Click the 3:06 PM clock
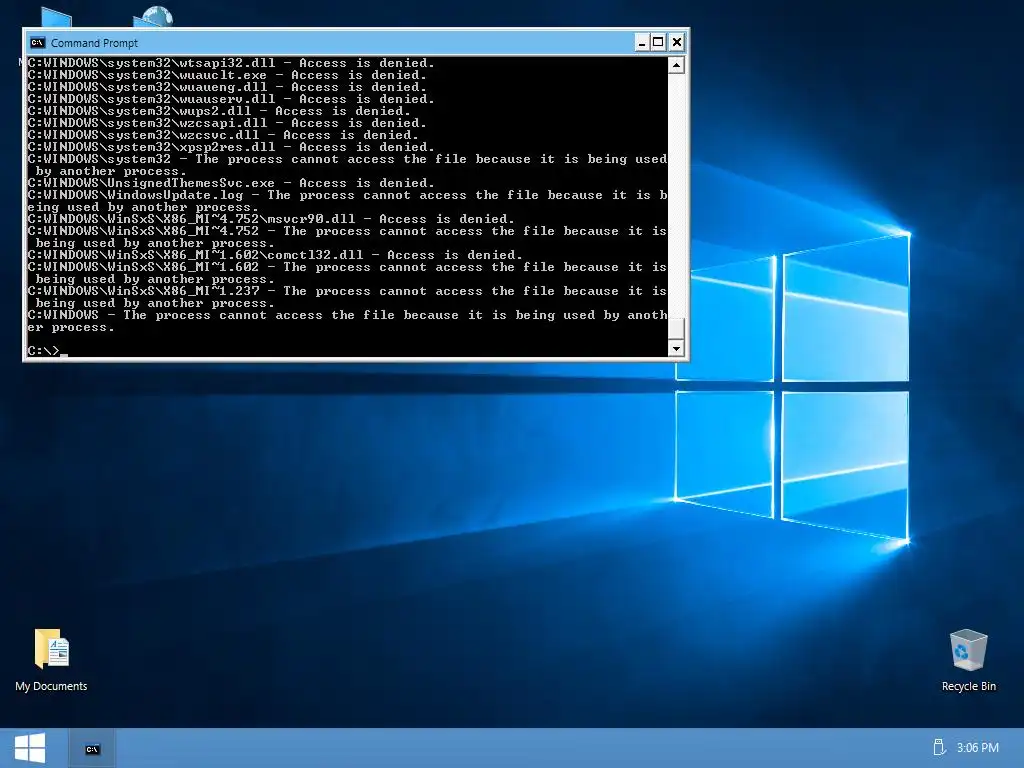The width and height of the screenshot is (1024, 768). pyautogui.click(x=978, y=748)
